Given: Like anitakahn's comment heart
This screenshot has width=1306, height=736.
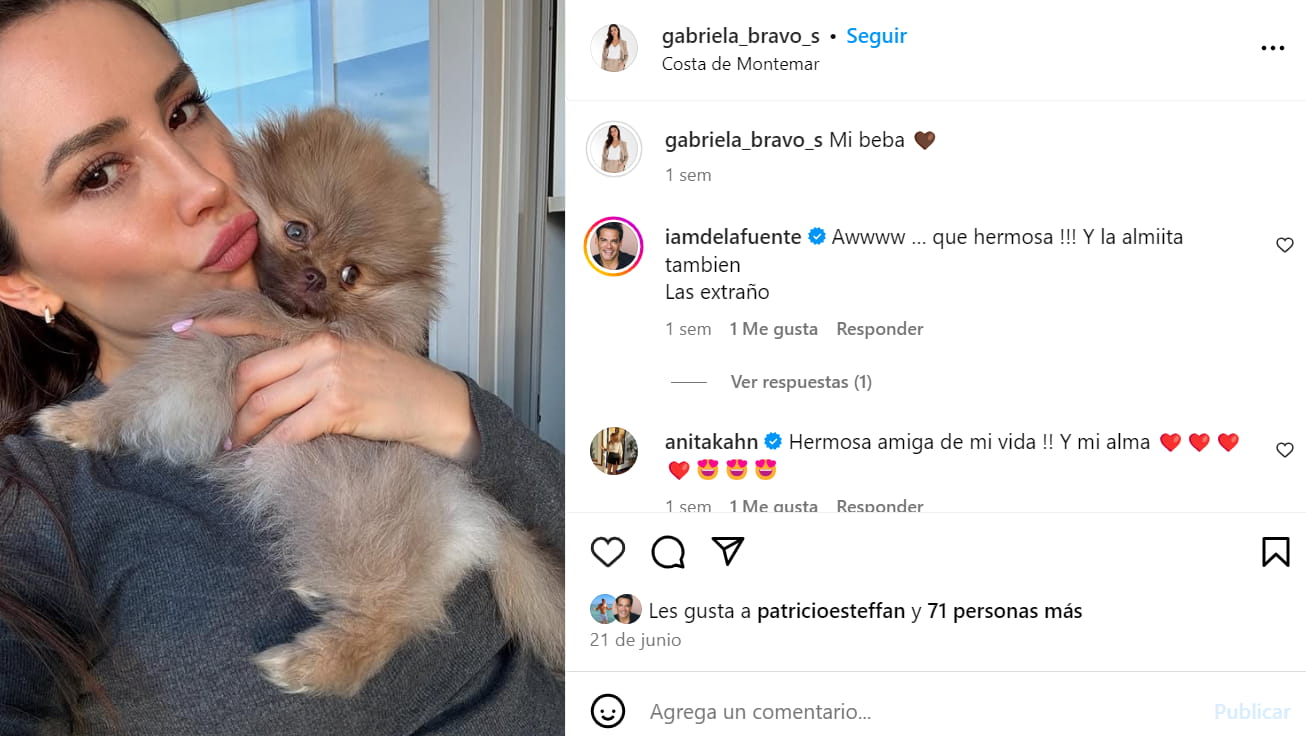Looking at the screenshot, I should pyautogui.click(x=1285, y=450).
